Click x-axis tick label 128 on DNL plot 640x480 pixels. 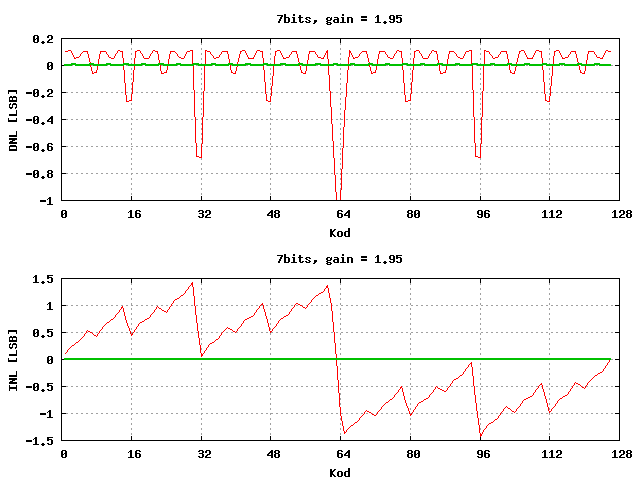coord(619,214)
